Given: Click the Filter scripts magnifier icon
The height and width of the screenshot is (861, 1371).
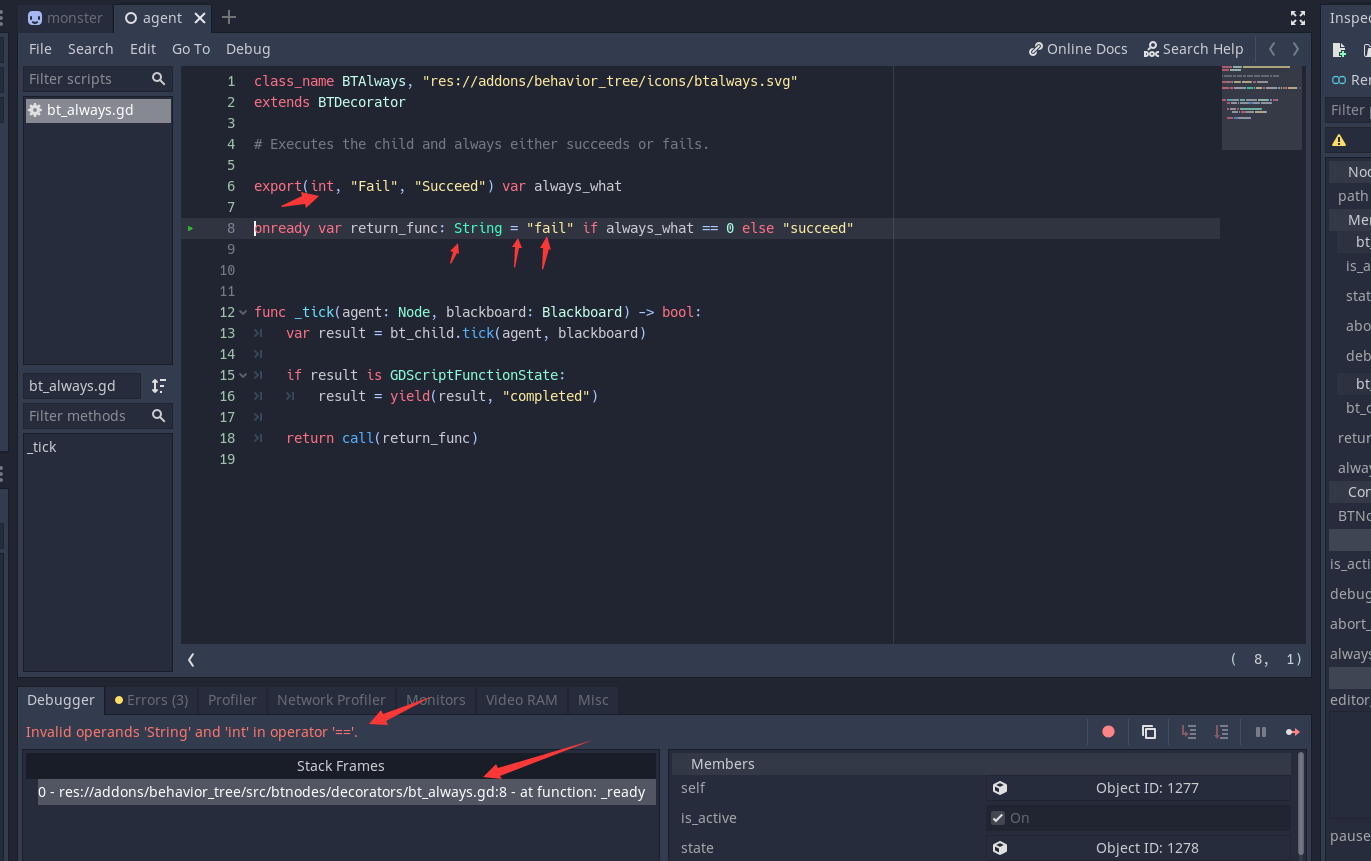Looking at the screenshot, I should pyautogui.click(x=158, y=79).
